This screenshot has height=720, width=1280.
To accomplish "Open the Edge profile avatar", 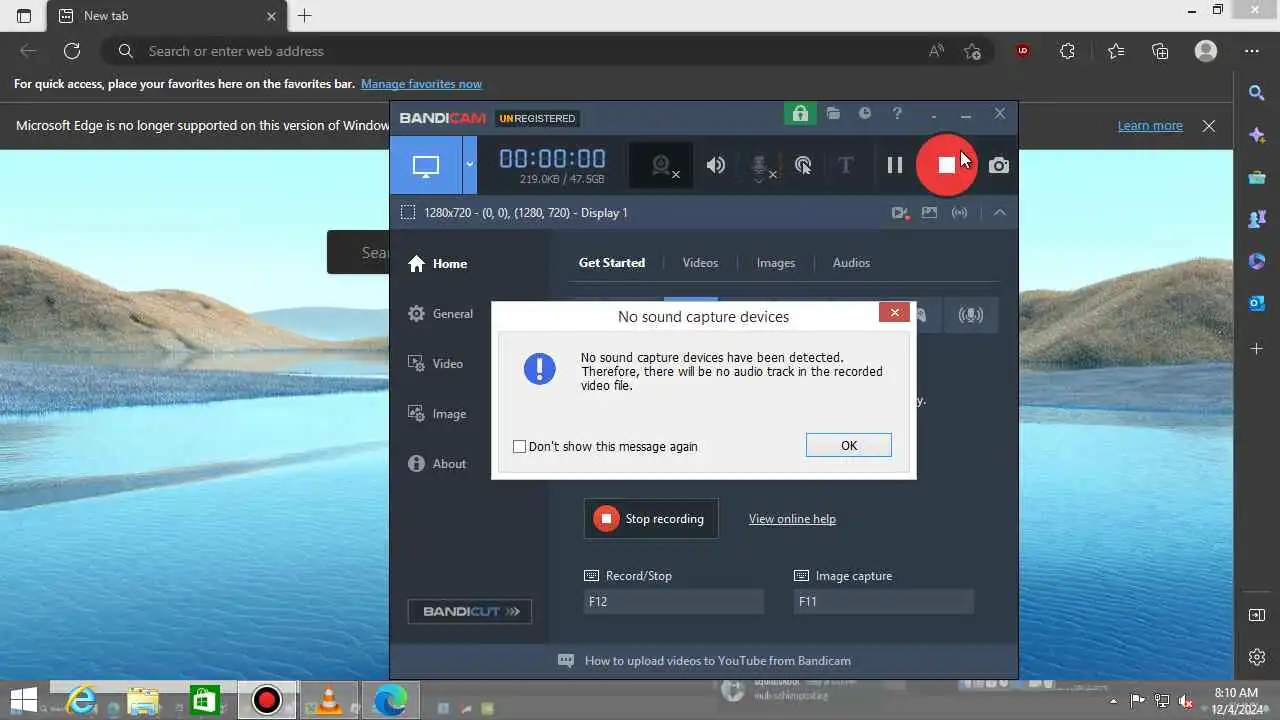I will click(1206, 51).
